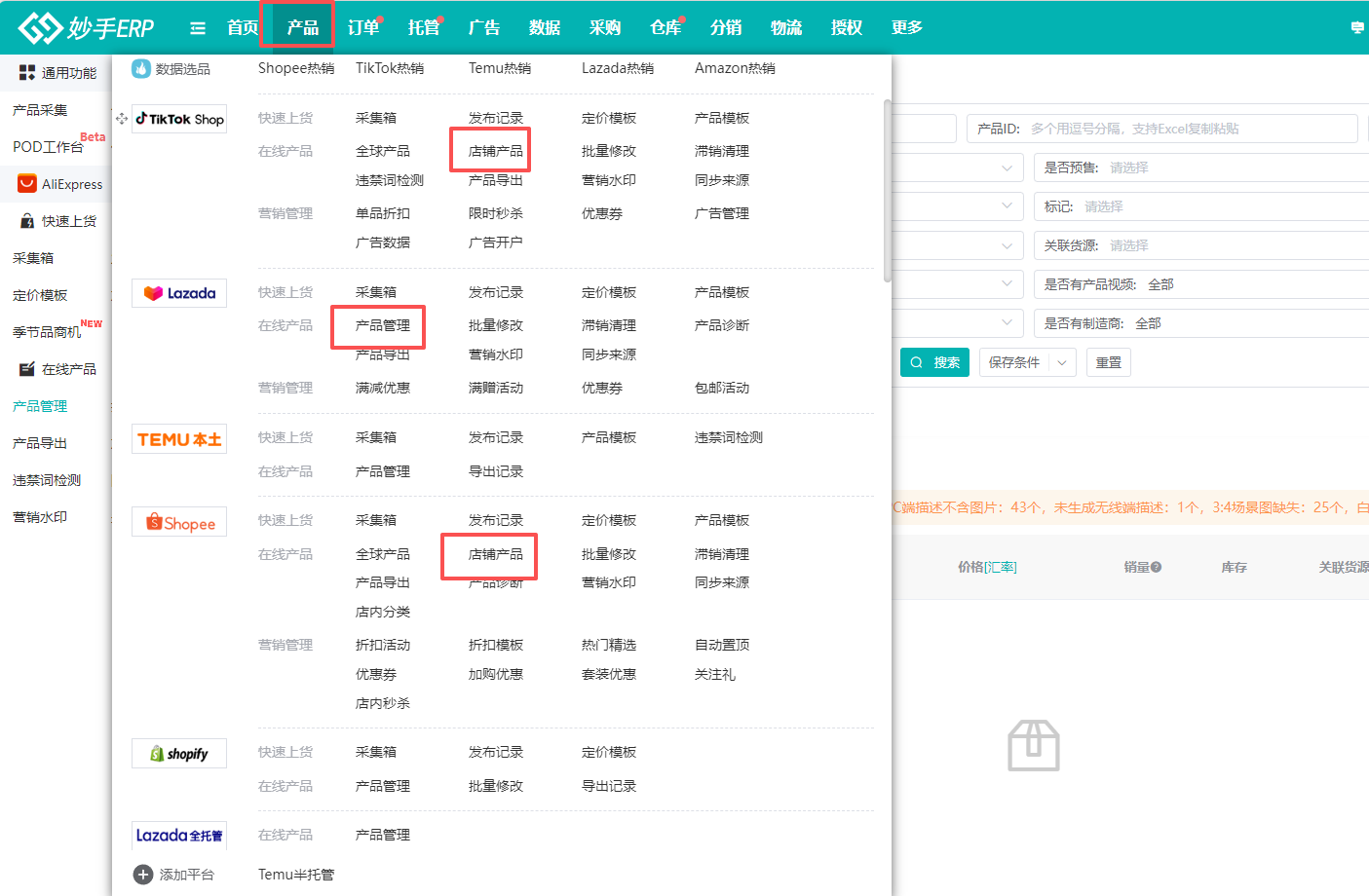Click the 妙手ERP logo
The width and height of the screenshot is (1369, 896).
tap(86, 27)
